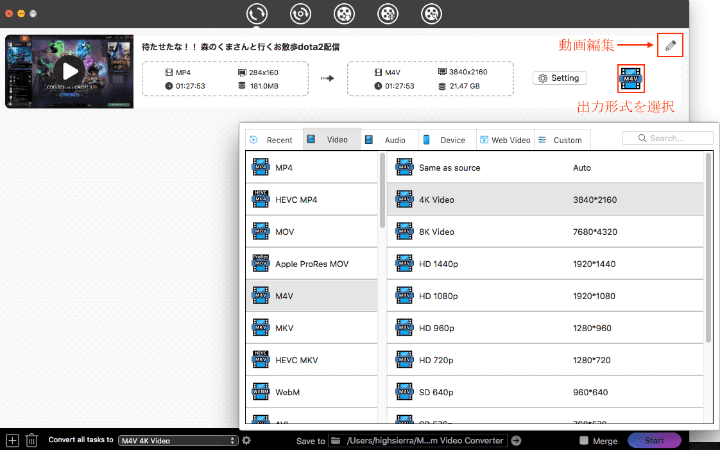Viewport: 720px width, 450px height.
Task: Click the M4V output format icon
Action: point(630,79)
